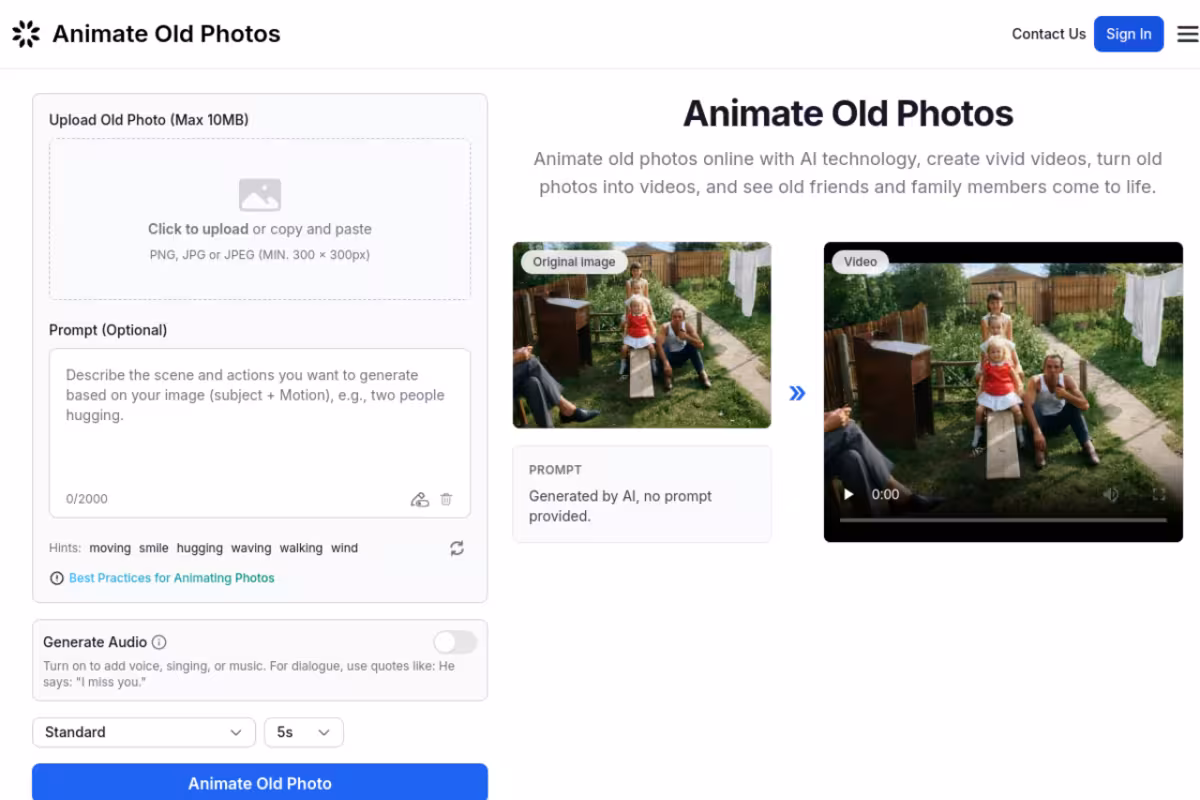Open the hamburger menu
Screen dimensions: 1200x800
tap(1187, 34)
